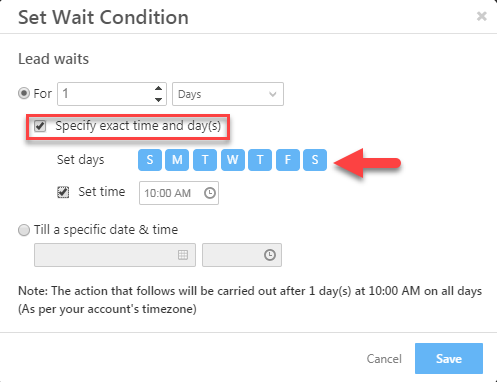
Task: Click the wait duration number field
Action: click(x=112, y=94)
